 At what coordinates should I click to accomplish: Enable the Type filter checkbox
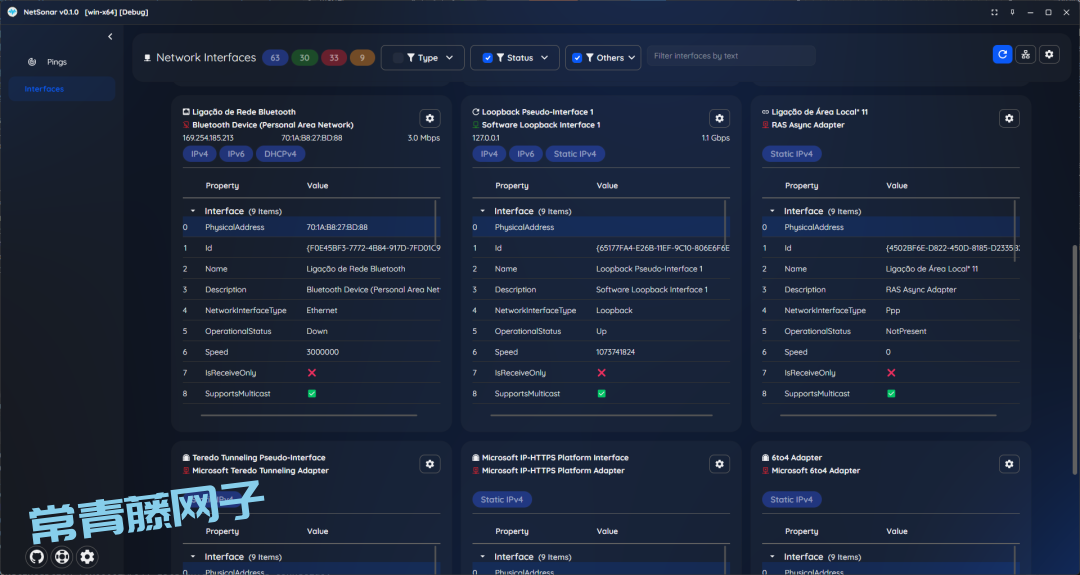pyautogui.click(x=398, y=58)
